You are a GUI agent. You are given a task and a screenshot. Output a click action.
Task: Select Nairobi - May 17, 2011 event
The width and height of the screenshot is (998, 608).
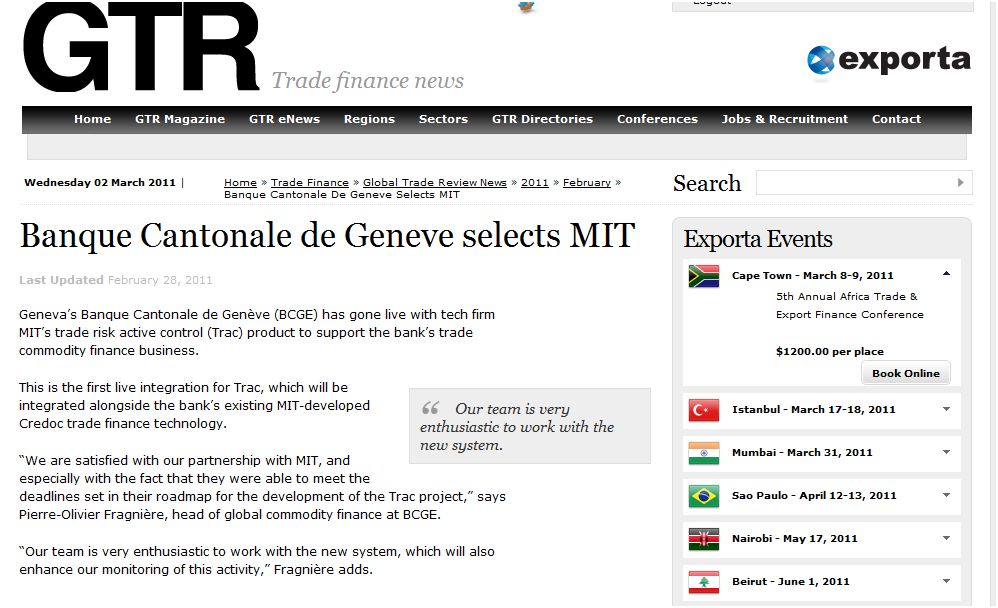tap(794, 539)
